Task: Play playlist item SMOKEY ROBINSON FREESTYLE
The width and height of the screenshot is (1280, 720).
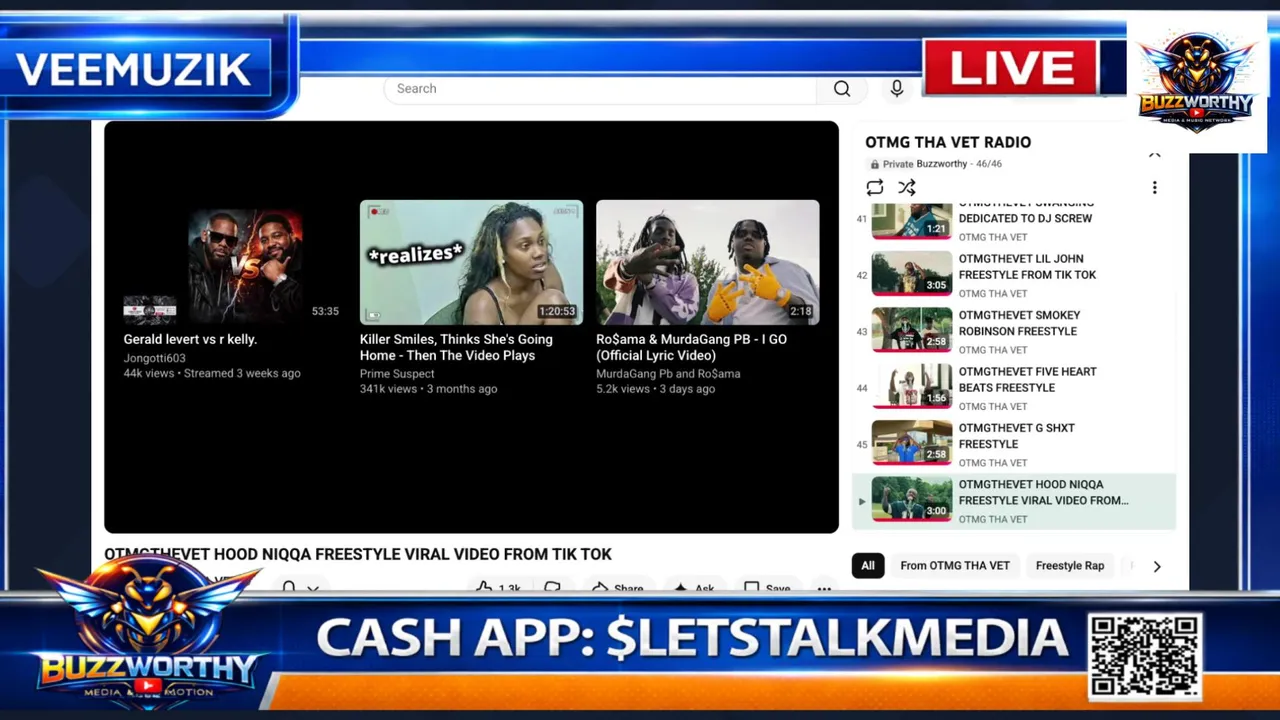Action: pos(1013,331)
